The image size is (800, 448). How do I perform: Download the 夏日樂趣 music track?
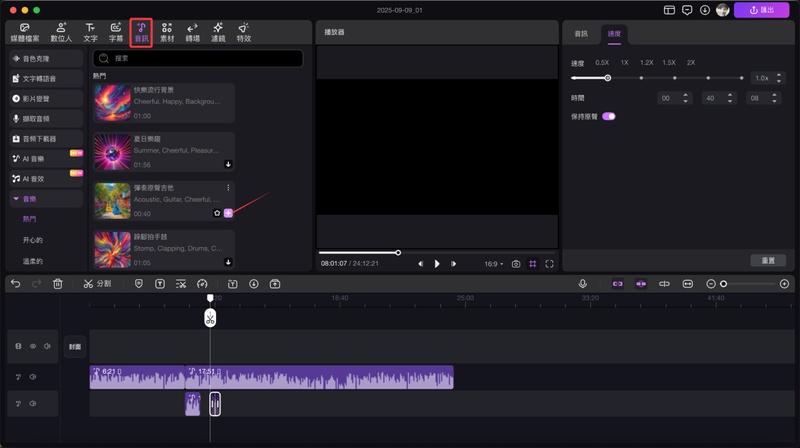[228, 164]
